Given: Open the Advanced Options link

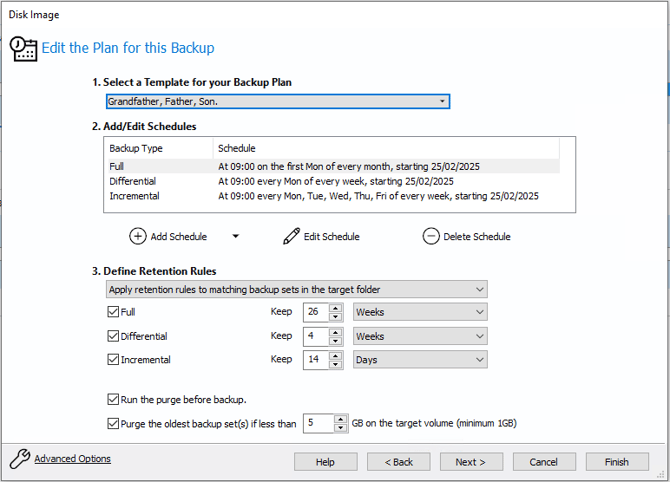Looking at the screenshot, I should click(72, 459).
